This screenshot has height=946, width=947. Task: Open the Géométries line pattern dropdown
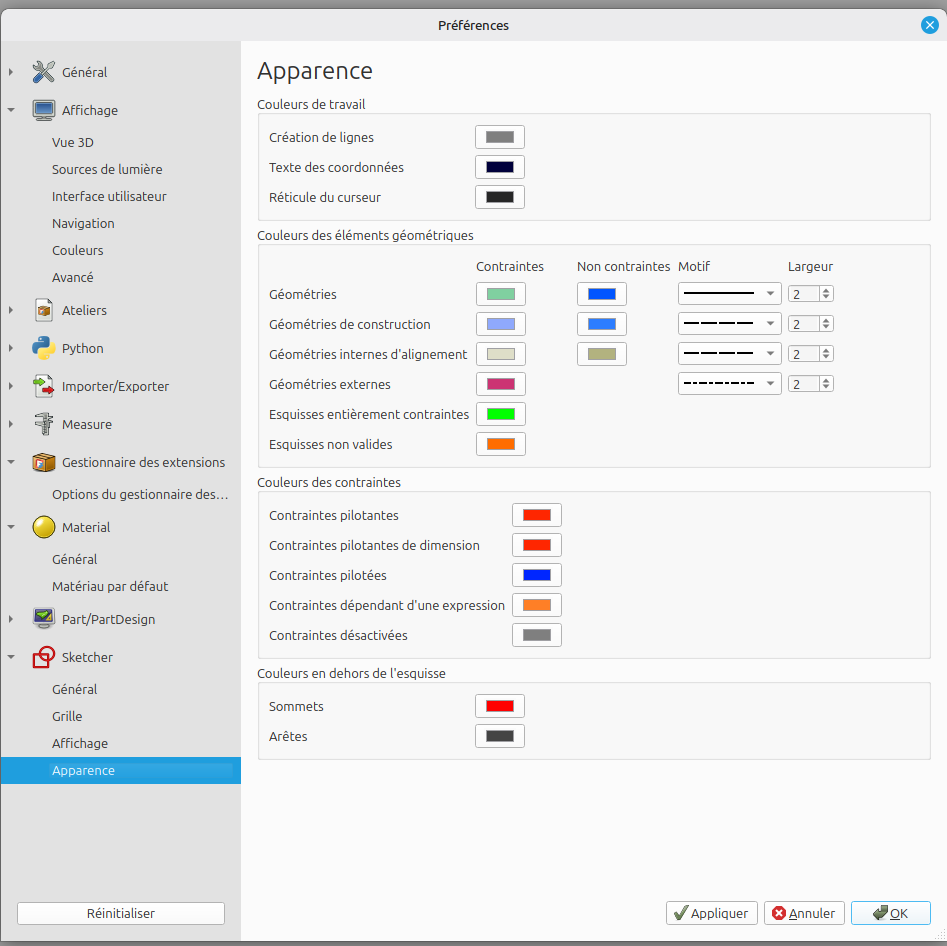729,294
